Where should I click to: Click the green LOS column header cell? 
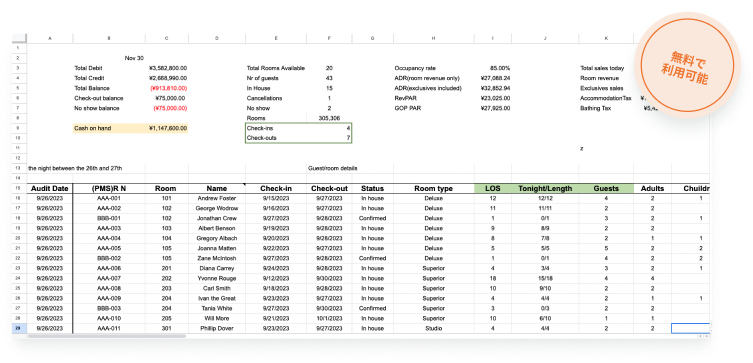[x=493, y=189]
